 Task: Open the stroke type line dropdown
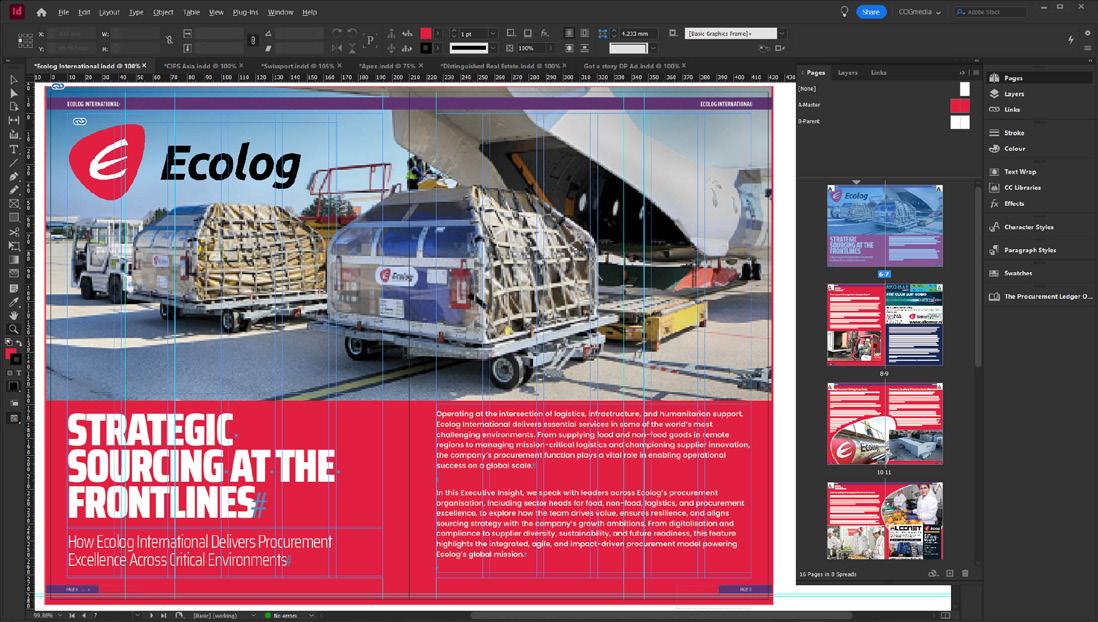point(493,48)
